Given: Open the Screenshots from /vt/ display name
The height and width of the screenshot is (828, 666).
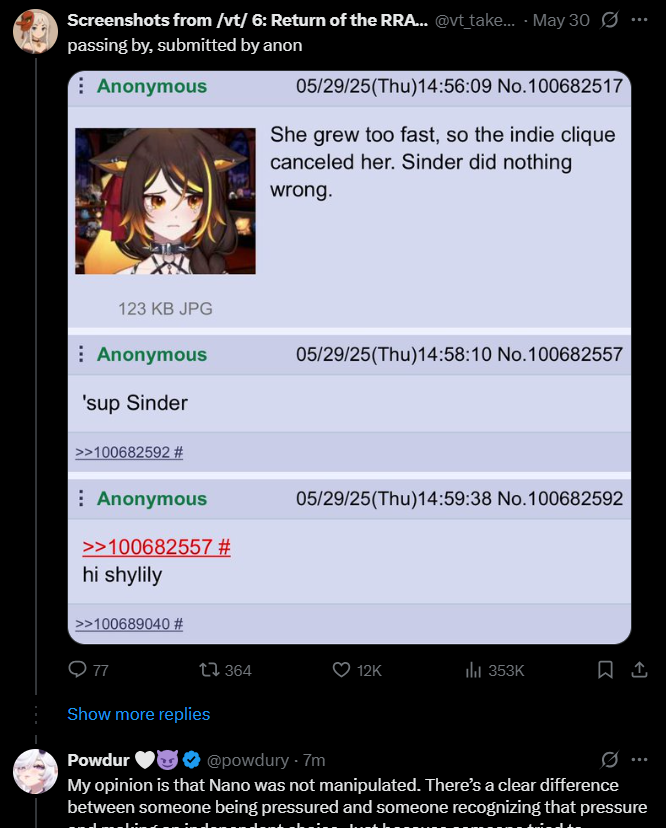Looking at the screenshot, I should click(247, 20).
